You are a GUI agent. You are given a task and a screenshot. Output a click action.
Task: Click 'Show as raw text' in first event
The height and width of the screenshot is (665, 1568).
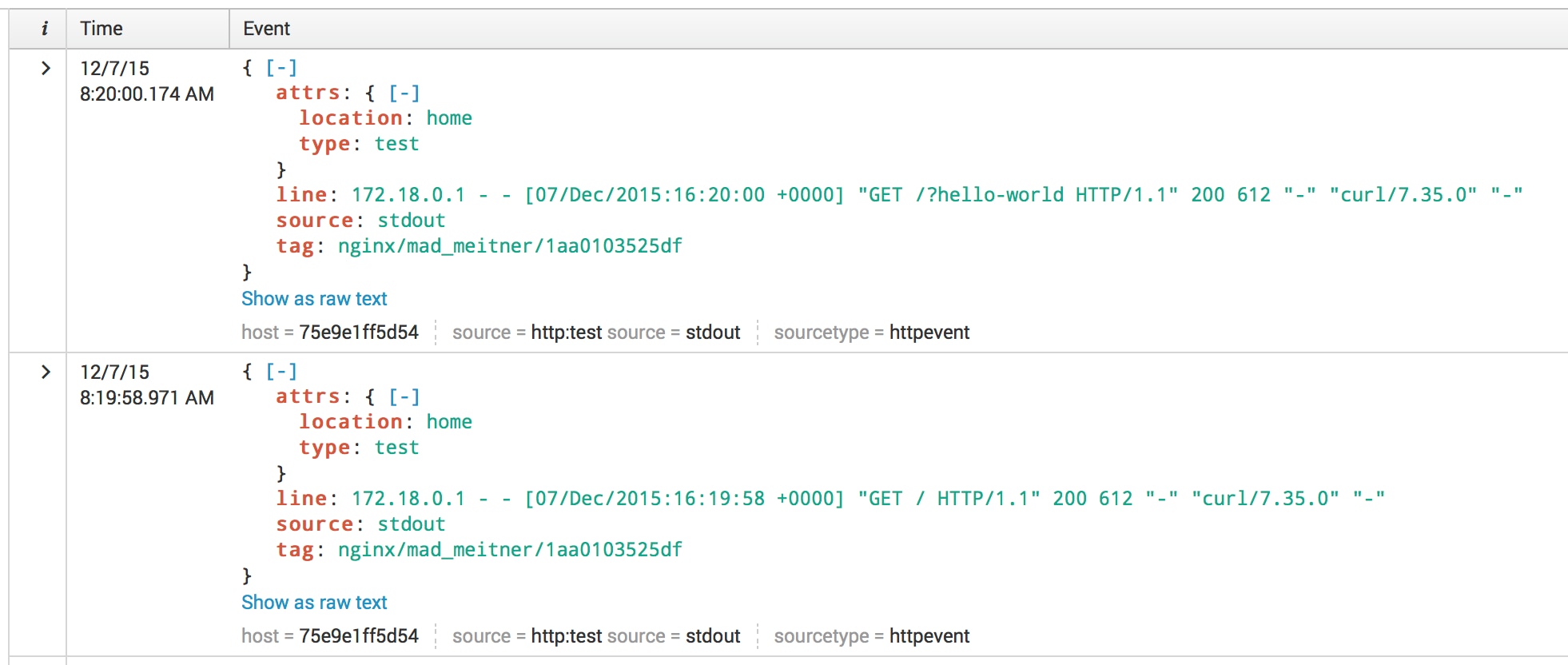[314, 299]
